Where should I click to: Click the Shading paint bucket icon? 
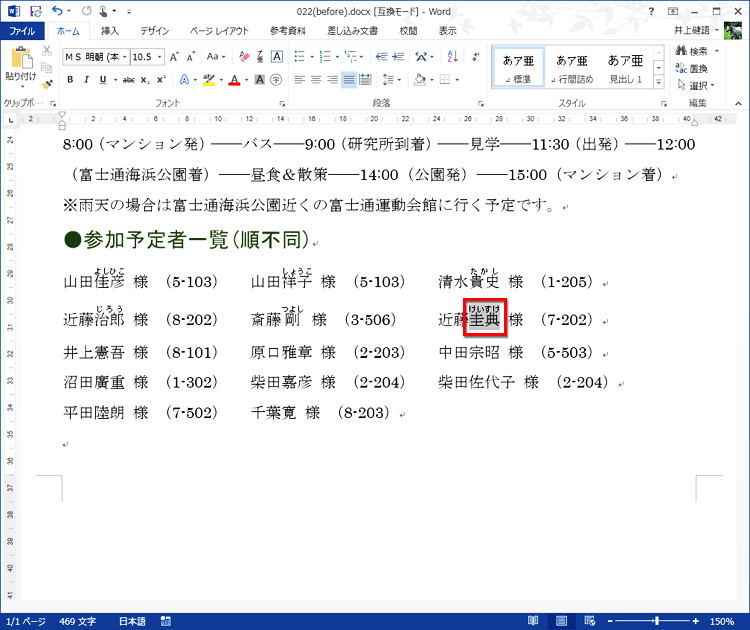419,79
